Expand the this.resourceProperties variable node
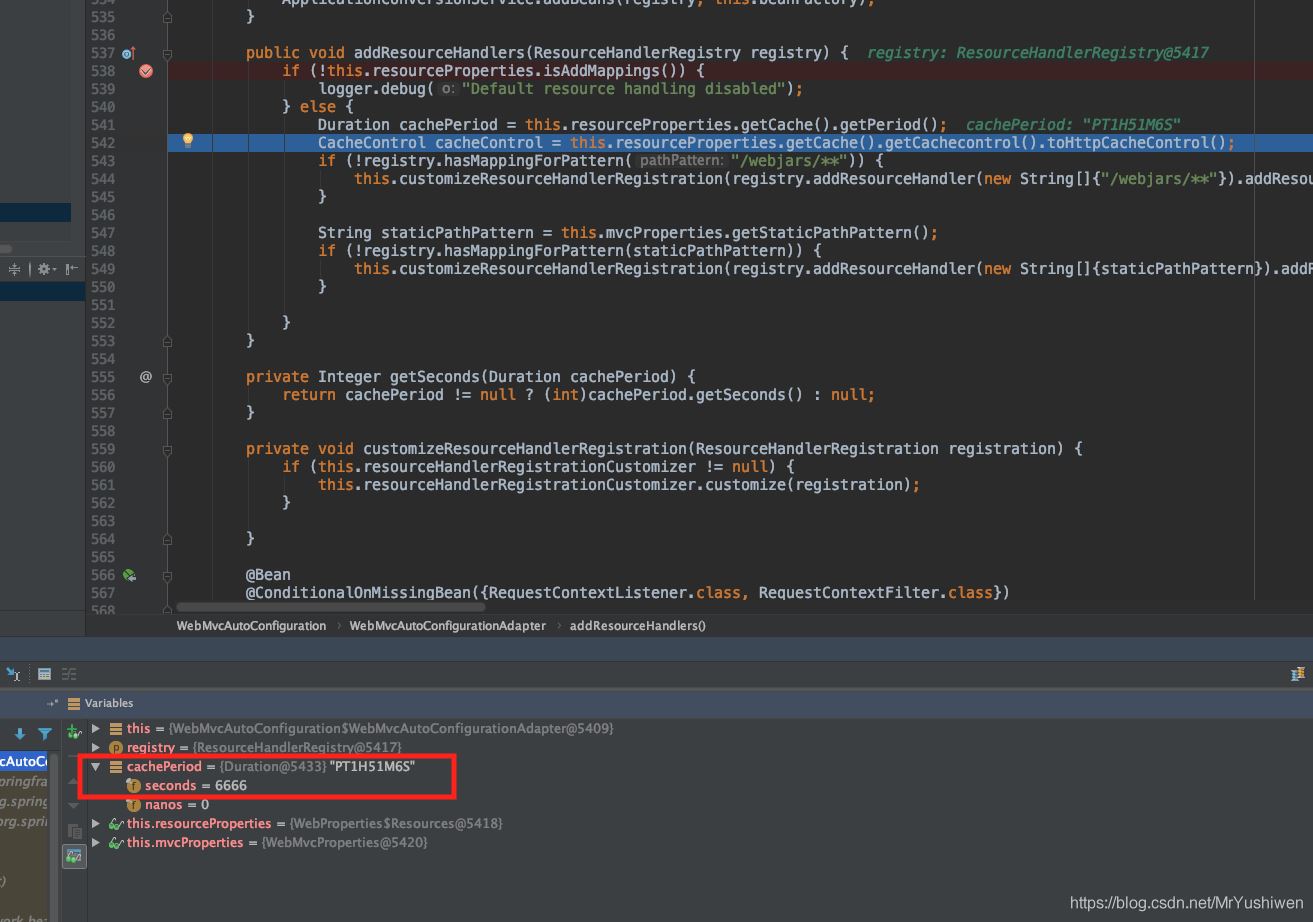 coord(96,823)
